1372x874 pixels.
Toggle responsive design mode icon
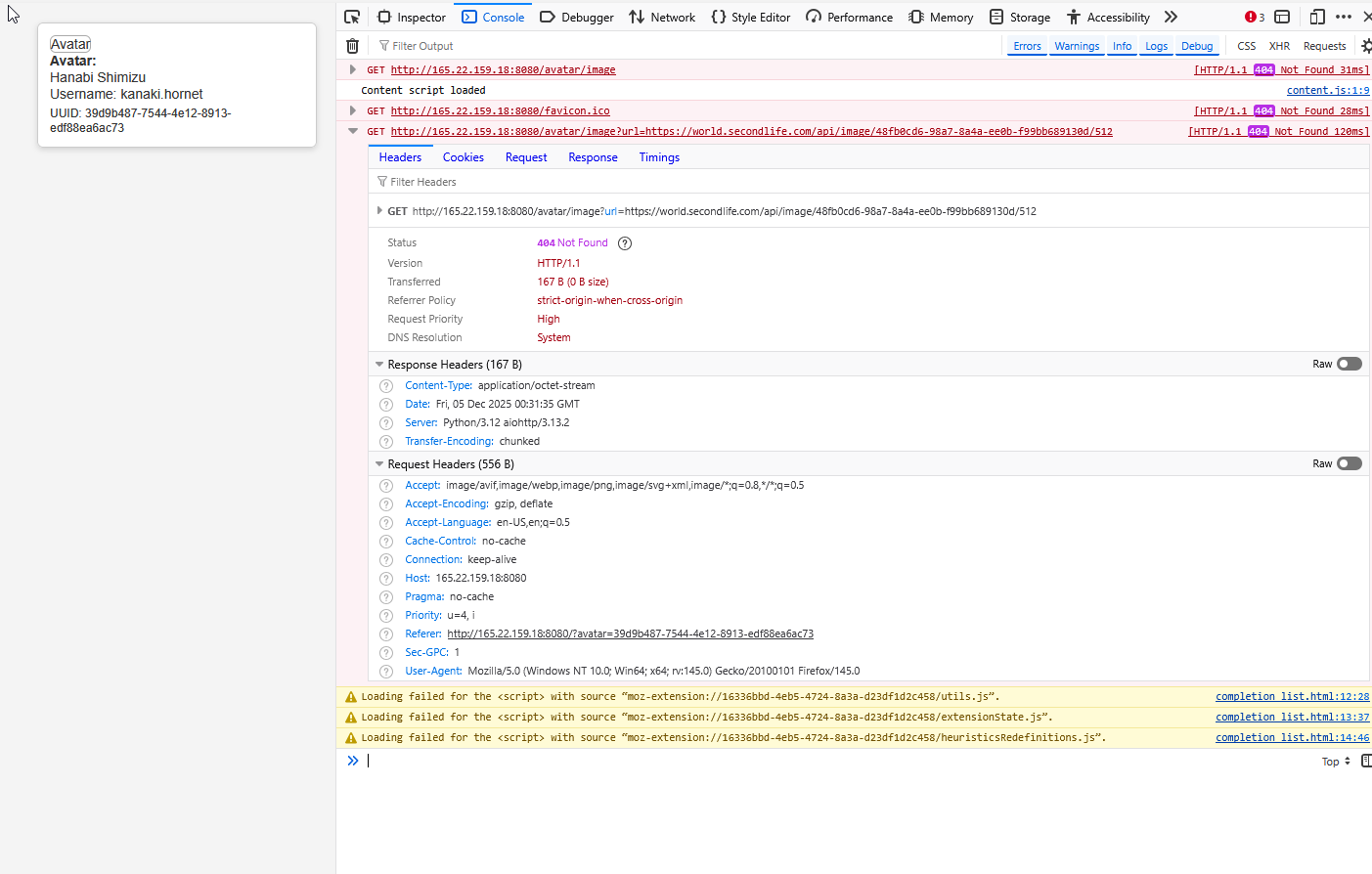click(1317, 17)
